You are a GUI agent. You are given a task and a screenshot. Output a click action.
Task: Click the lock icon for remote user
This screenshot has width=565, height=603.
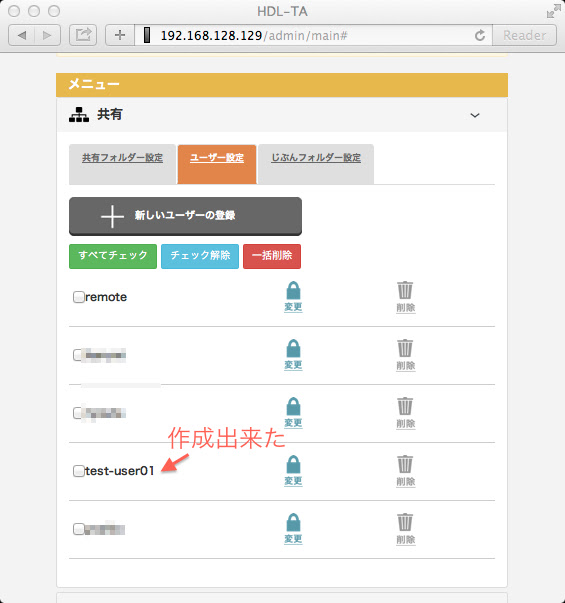tap(293, 290)
